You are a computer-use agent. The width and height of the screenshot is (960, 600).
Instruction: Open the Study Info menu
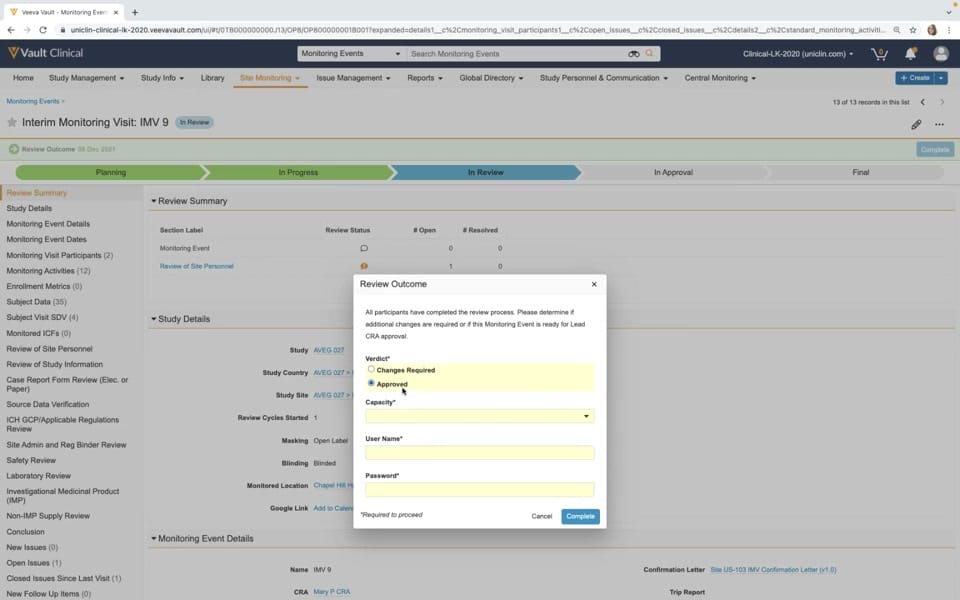[x=162, y=78]
